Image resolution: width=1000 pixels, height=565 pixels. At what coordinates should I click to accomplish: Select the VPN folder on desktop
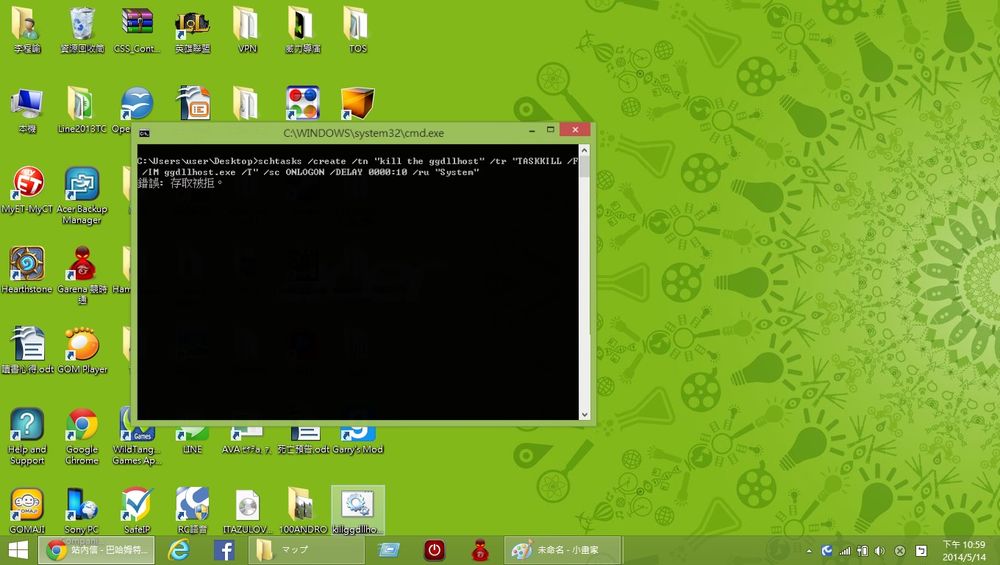coord(247,29)
